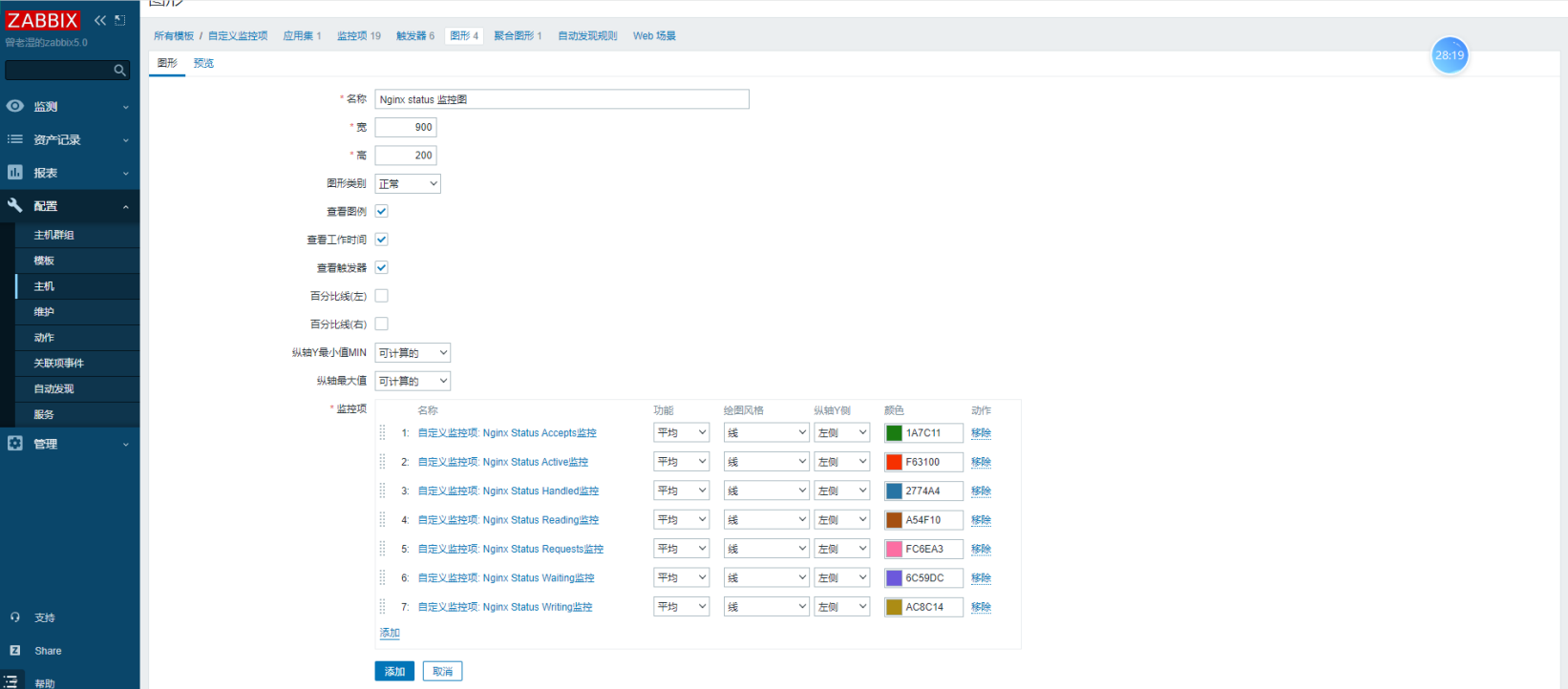Open the 聚合图形 1 tab
Image resolution: width=1568 pixels, height=689 pixels.
(x=518, y=36)
